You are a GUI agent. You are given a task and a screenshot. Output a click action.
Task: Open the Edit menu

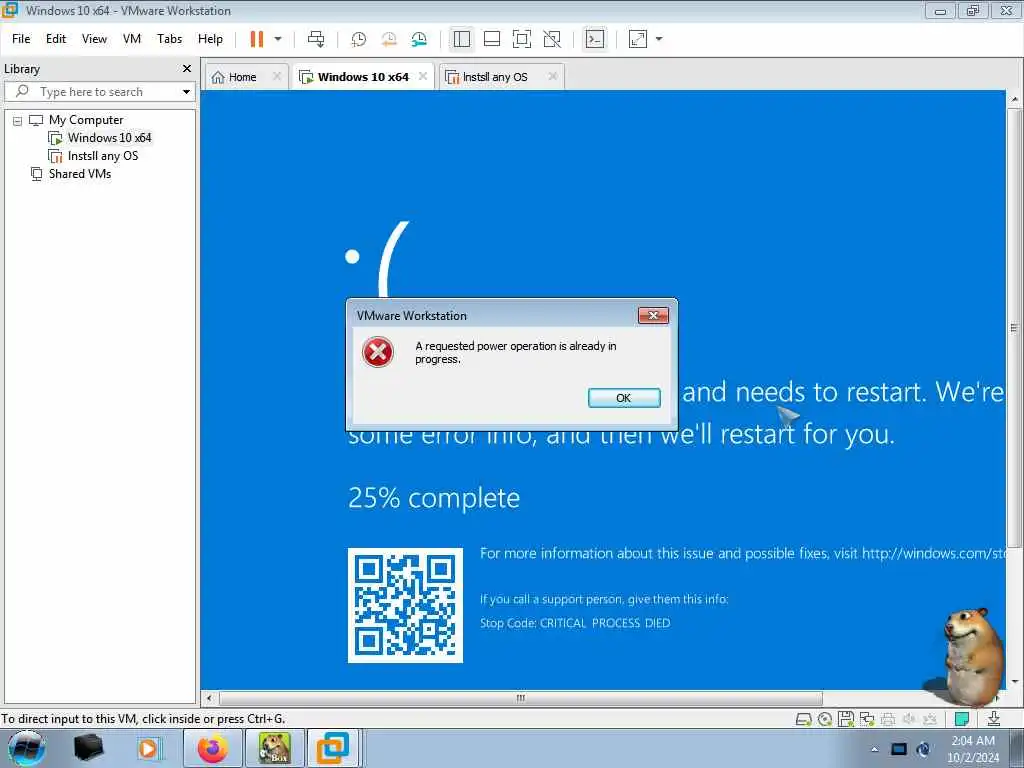point(56,39)
